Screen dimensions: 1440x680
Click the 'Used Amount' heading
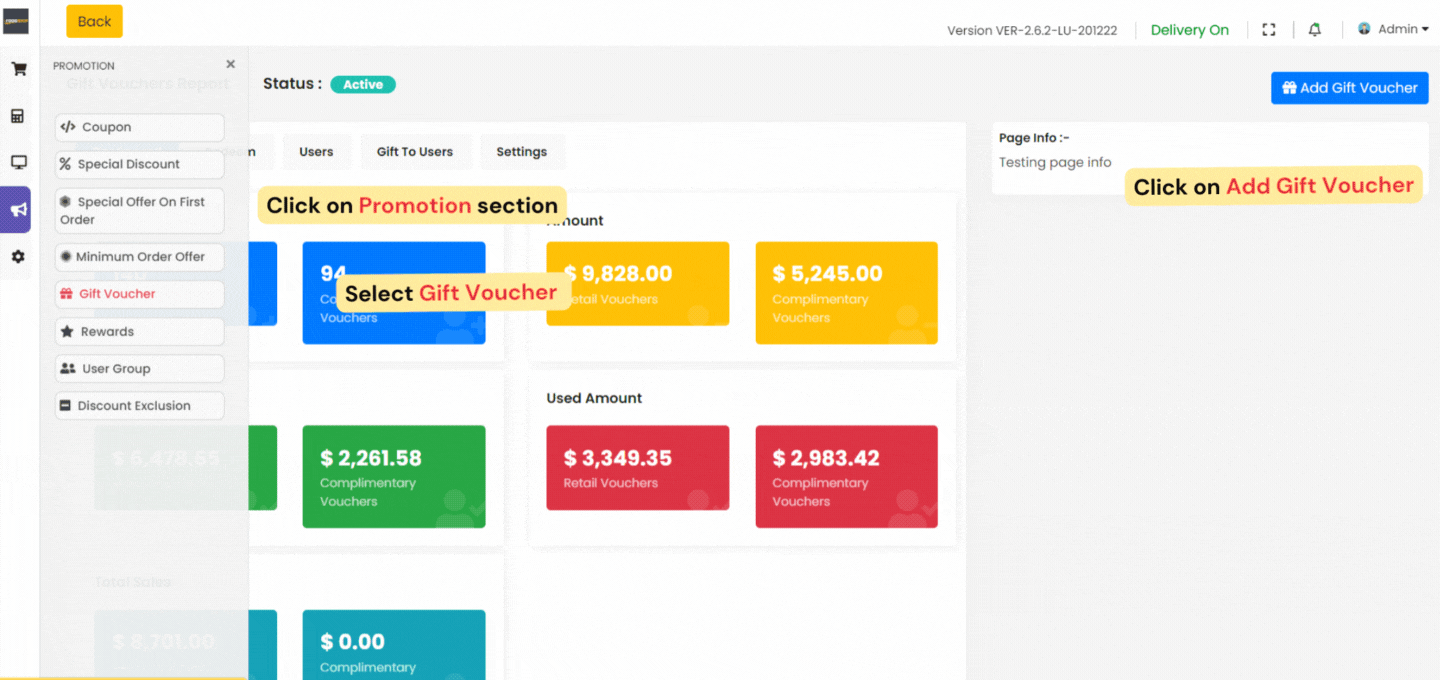[x=594, y=398]
